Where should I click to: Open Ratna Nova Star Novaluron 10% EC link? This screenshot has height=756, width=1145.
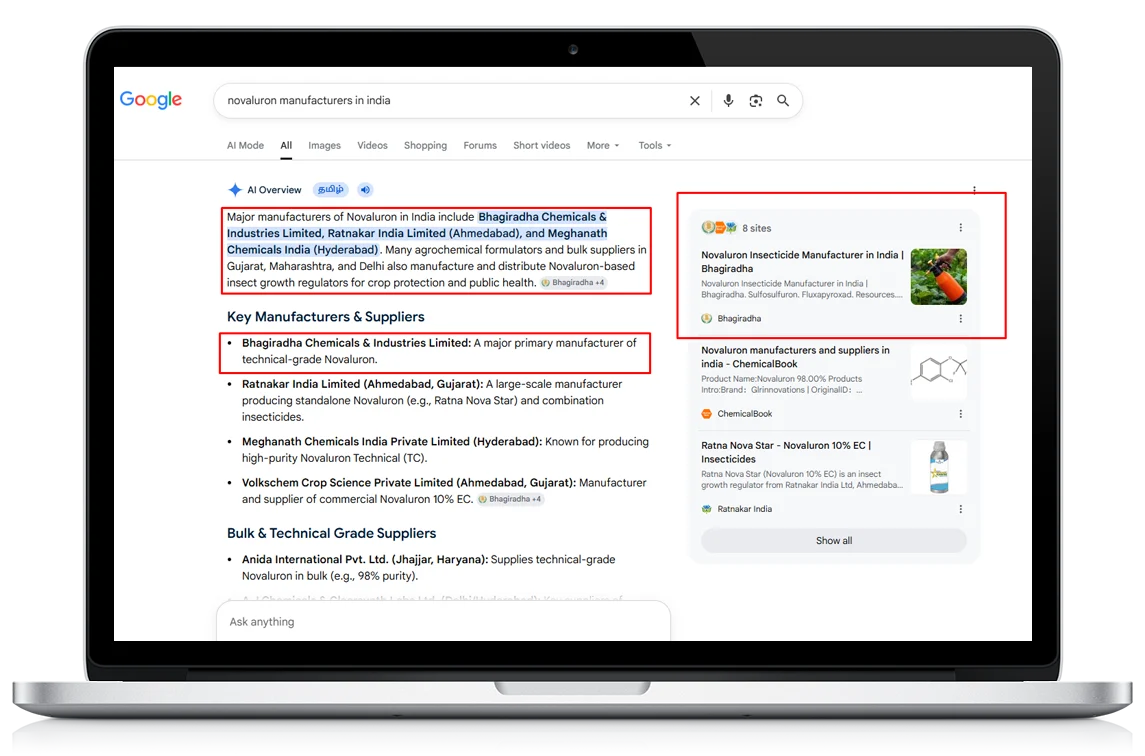tap(786, 452)
